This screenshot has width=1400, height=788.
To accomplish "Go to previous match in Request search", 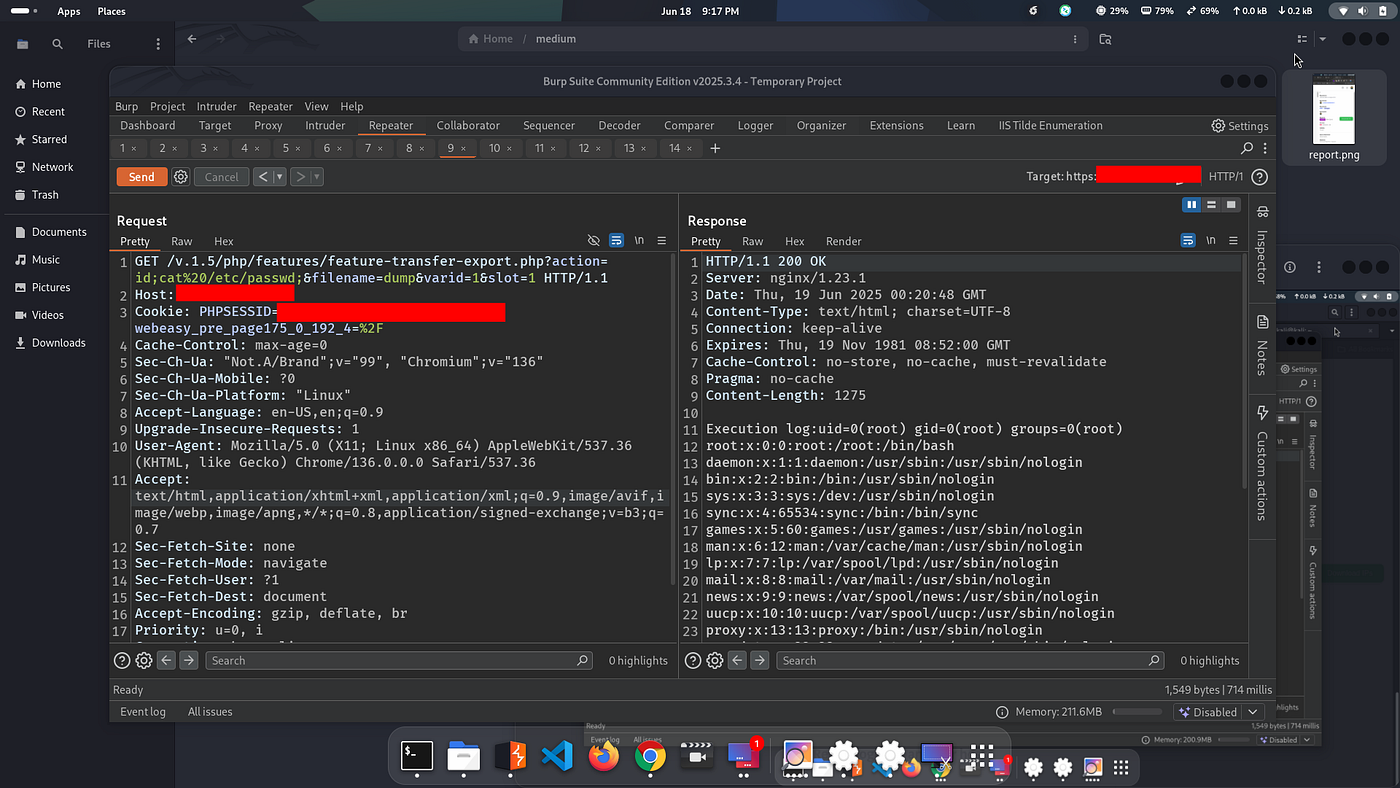I will tap(166, 660).
